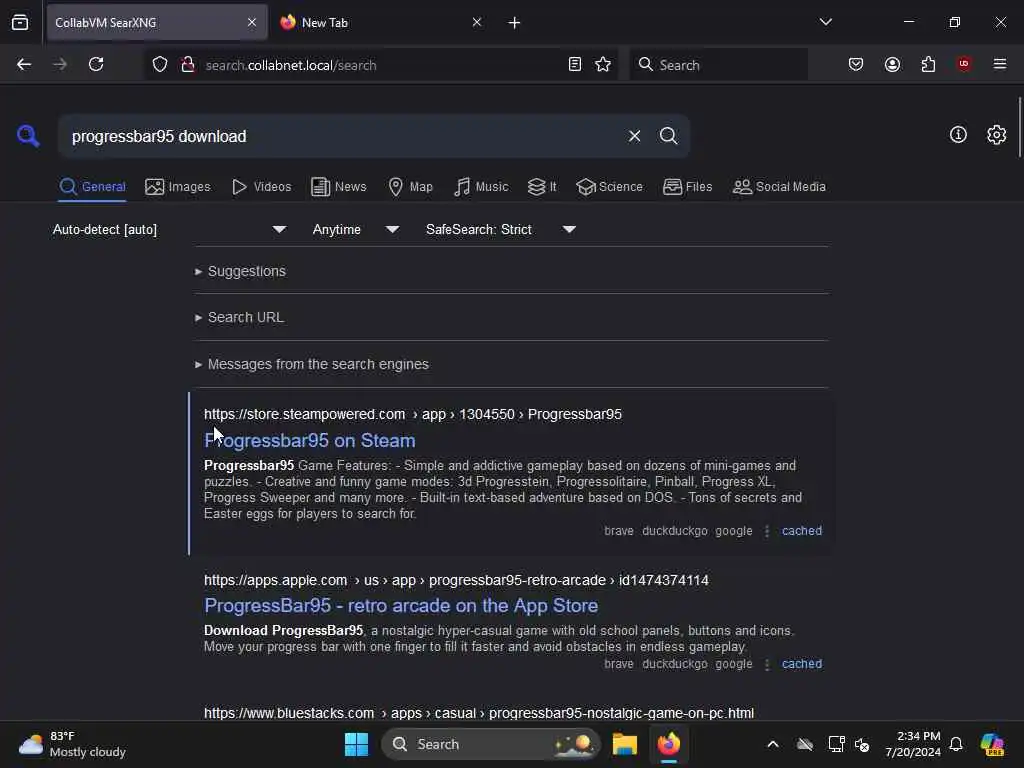
Task: Expand the Search URL section
Action: point(239,317)
